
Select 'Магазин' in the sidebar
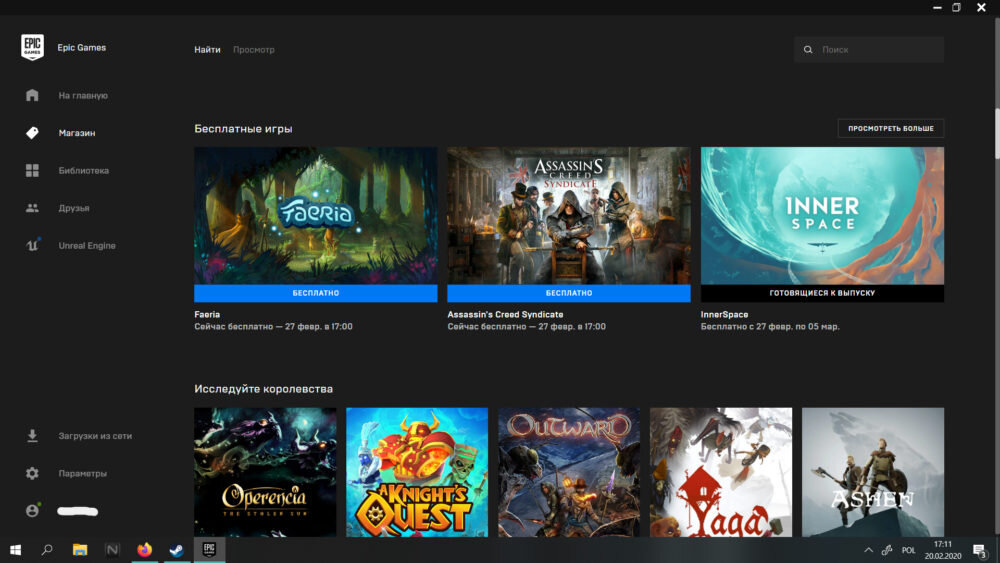coord(77,133)
